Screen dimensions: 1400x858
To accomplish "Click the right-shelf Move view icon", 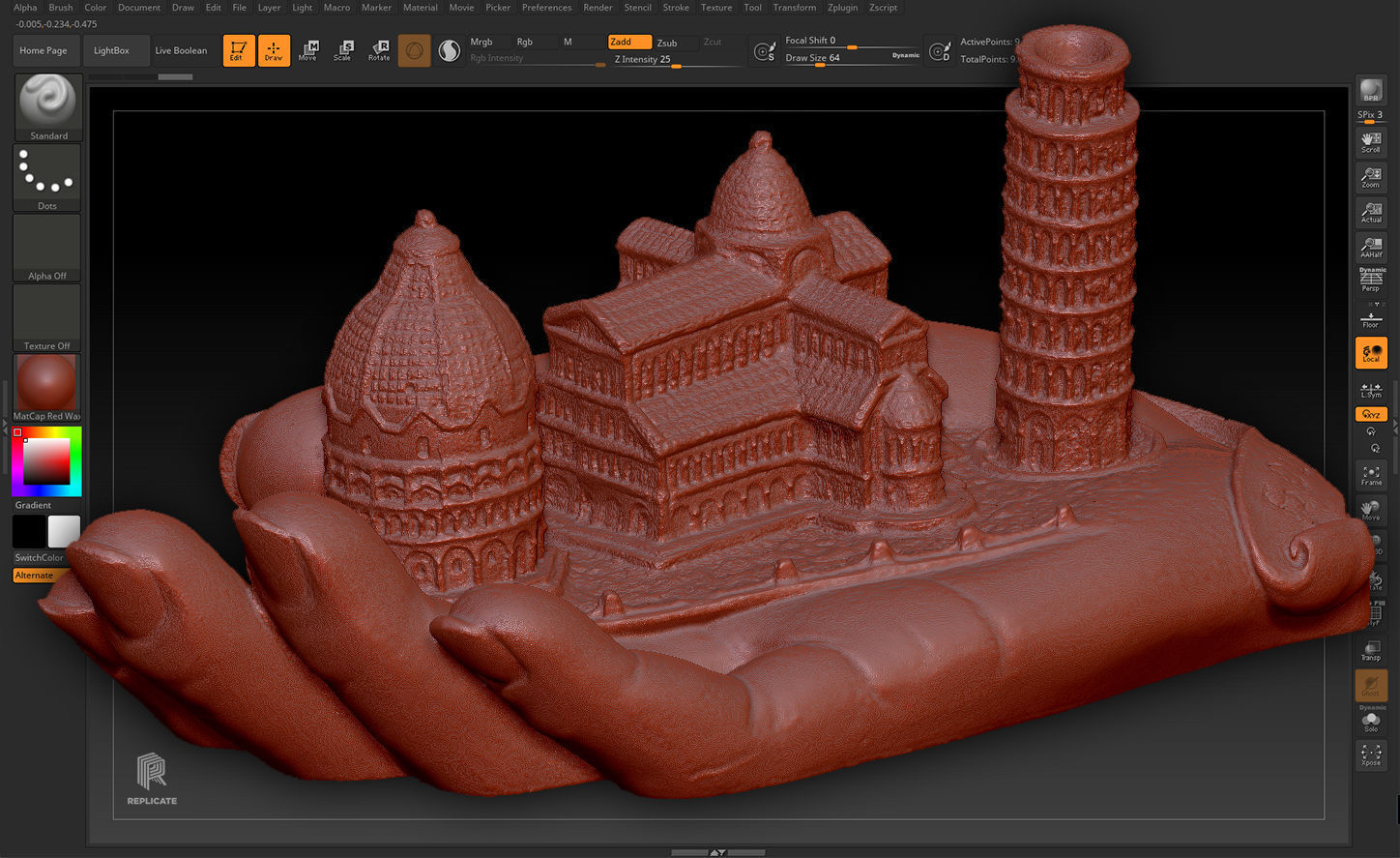I will pyautogui.click(x=1371, y=510).
